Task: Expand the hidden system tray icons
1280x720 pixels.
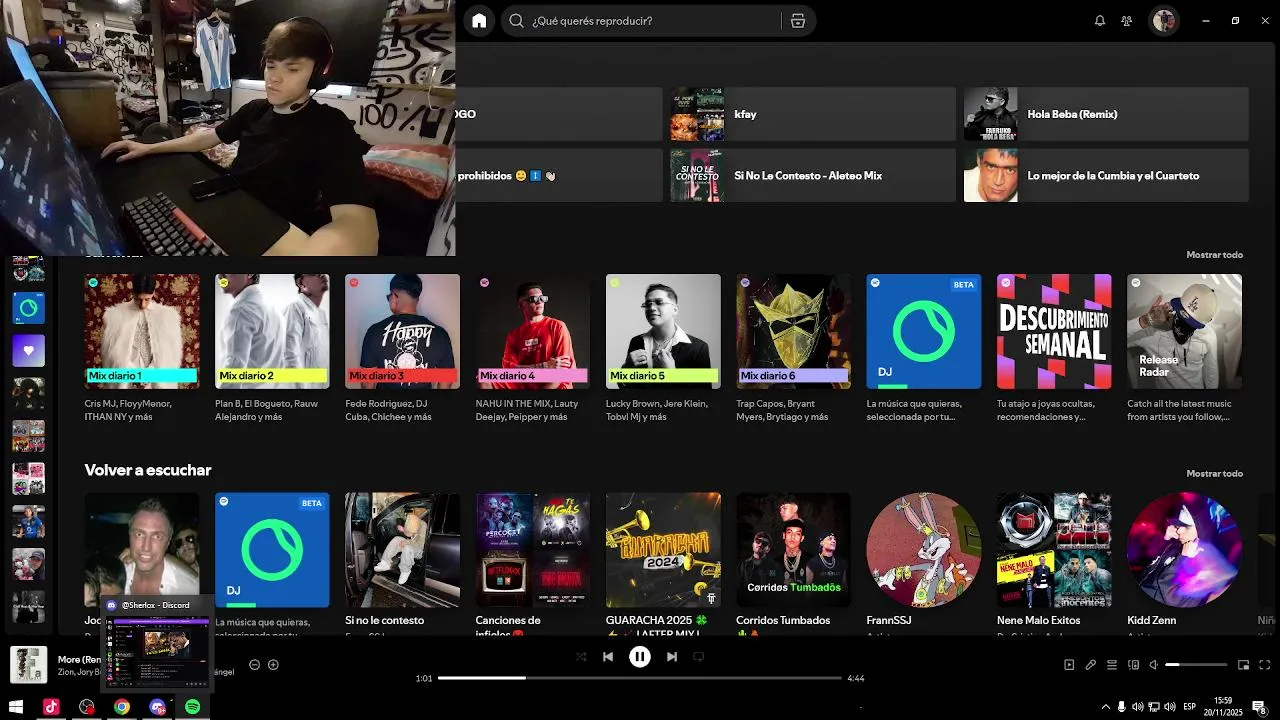Action: [1105, 707]
